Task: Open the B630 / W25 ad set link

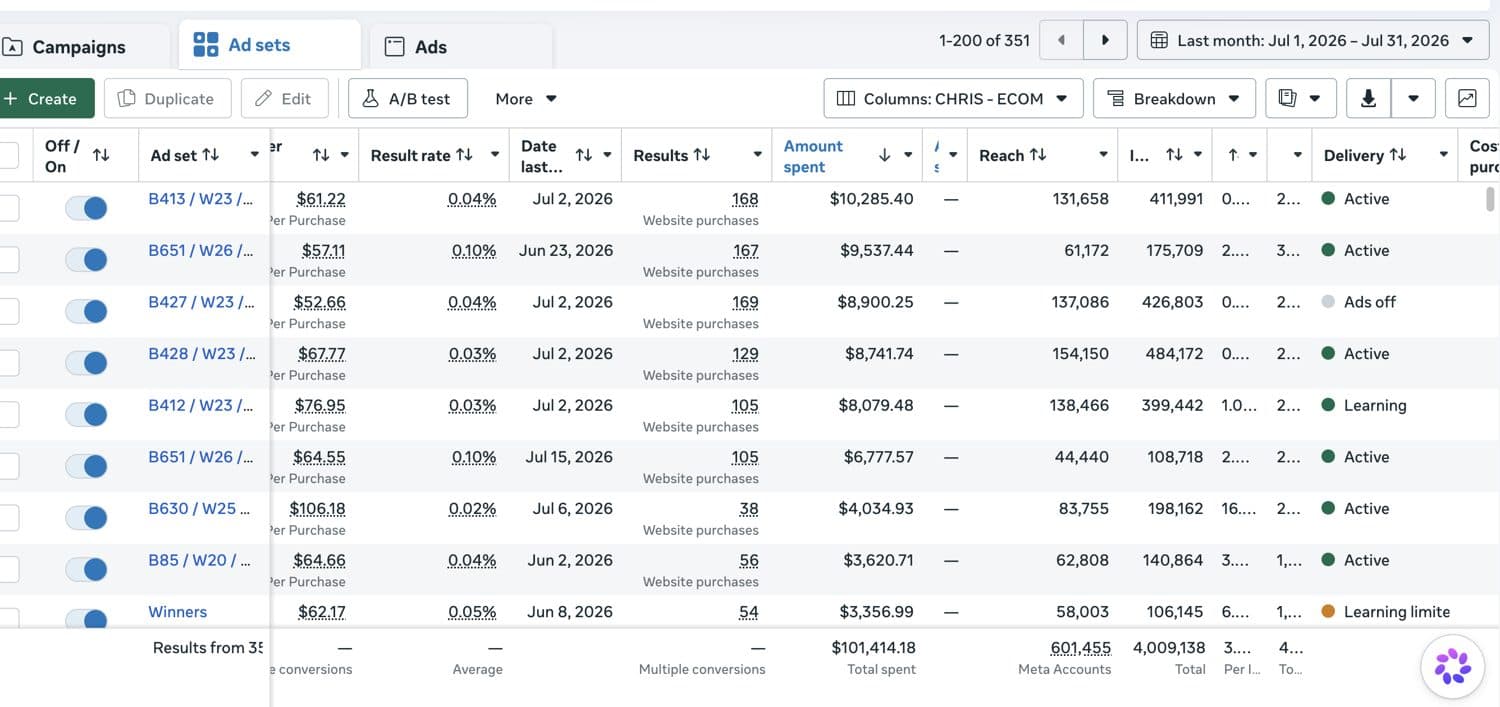Action: click(x=199, y=508)
